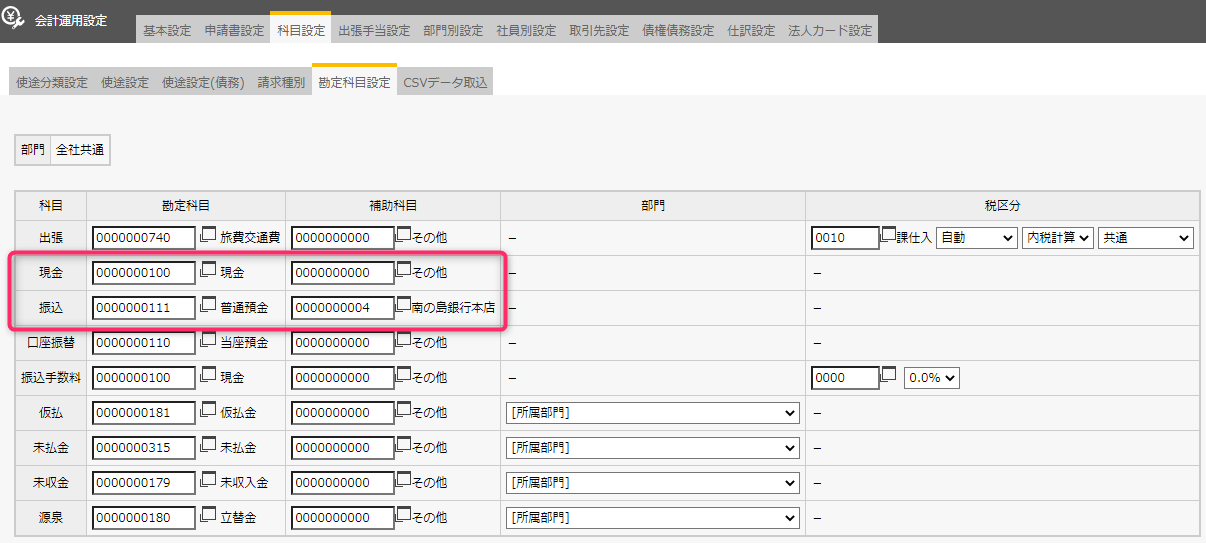This screenshot has height=543, width=1206.
Task: Open account lookup icon next to 未収入金
Action: click(208, 482)
